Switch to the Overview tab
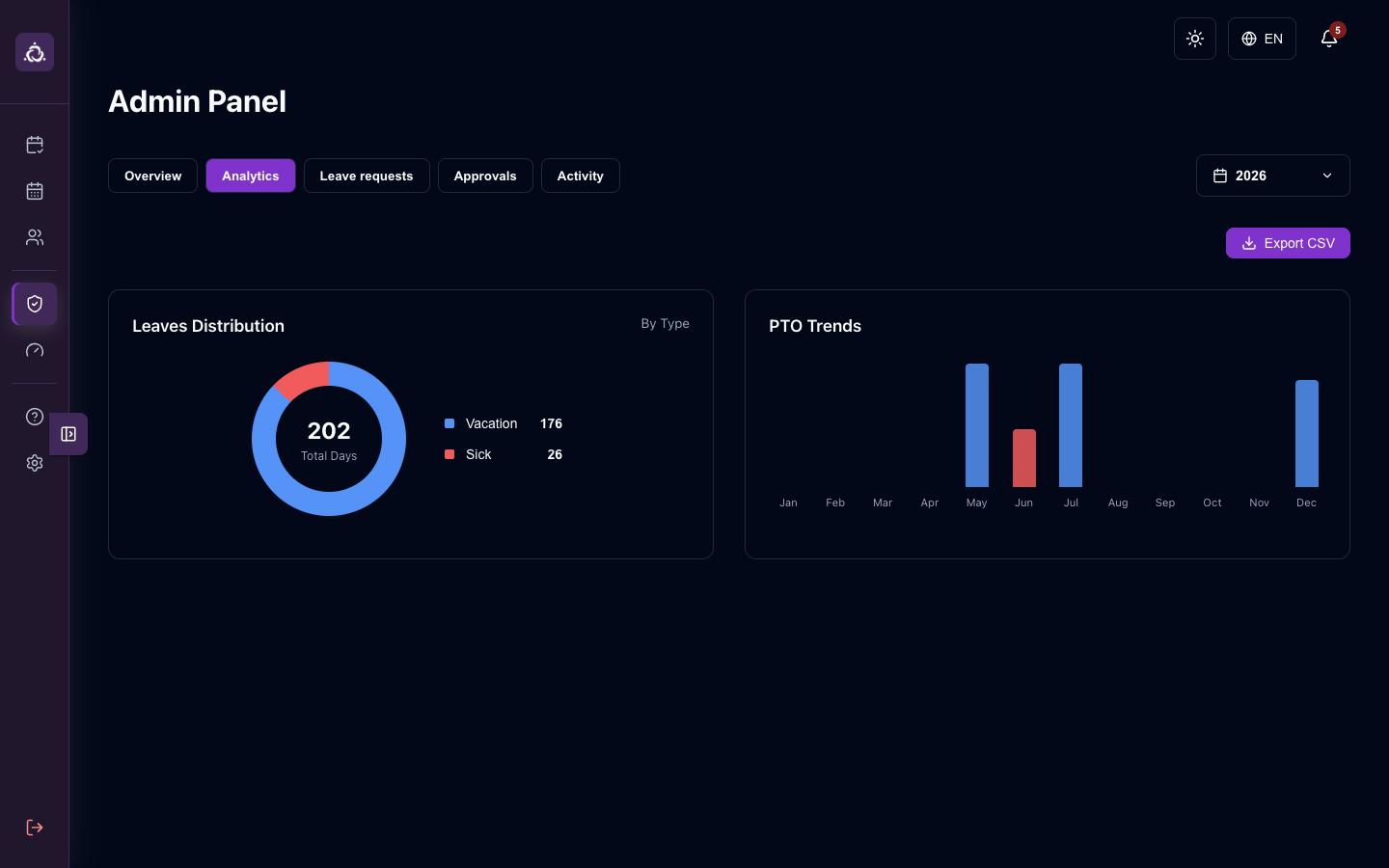 click(152, 176)
